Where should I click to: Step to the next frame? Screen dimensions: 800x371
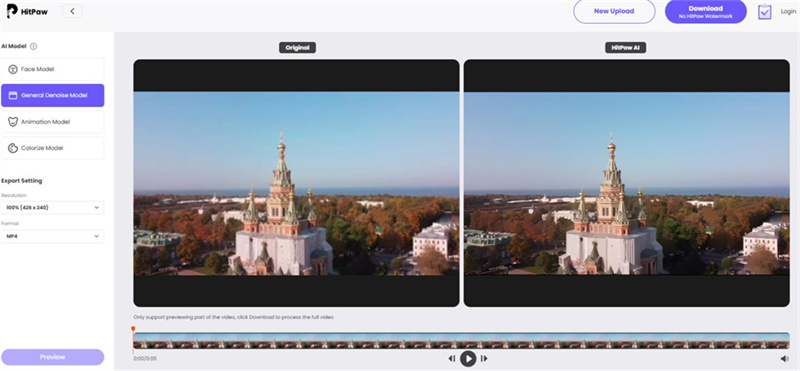click(484, 359)
